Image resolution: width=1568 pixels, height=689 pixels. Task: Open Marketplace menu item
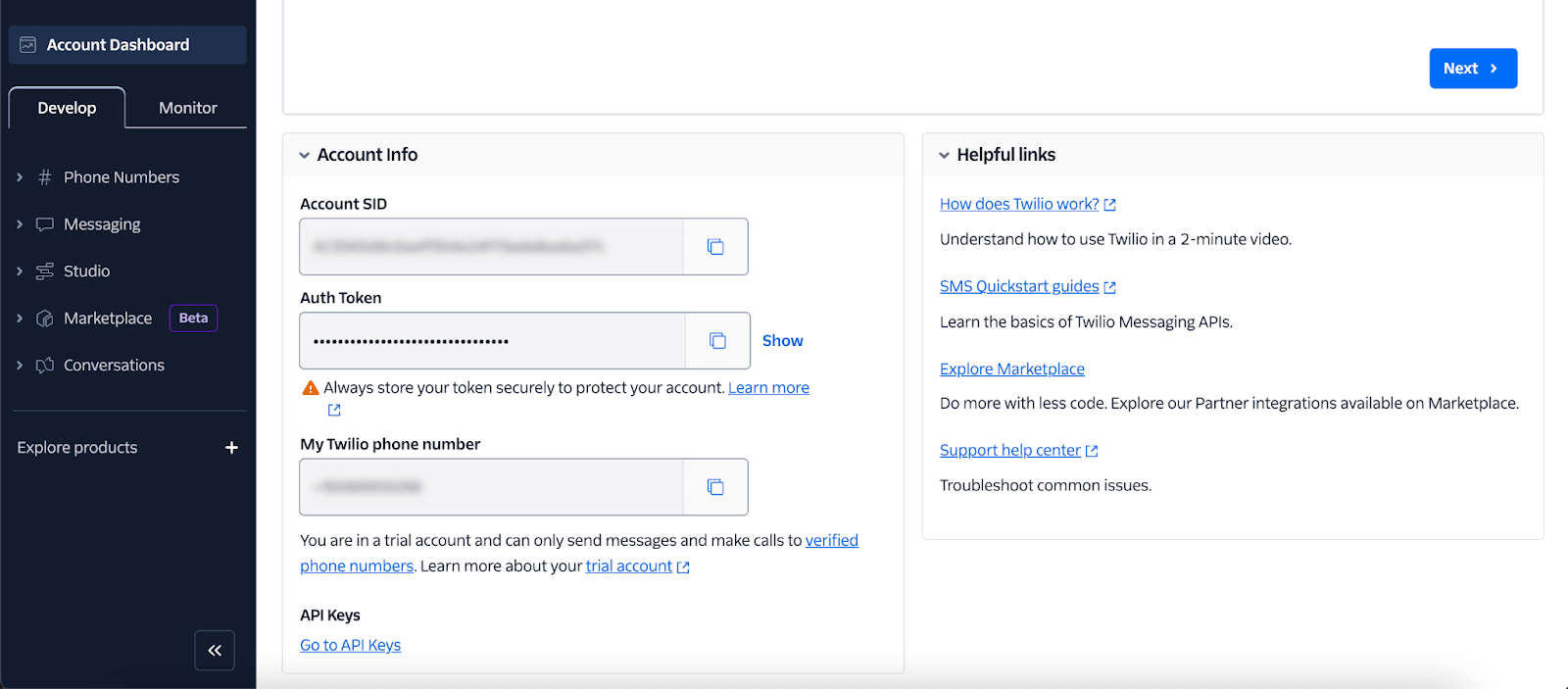pos(108,319)
